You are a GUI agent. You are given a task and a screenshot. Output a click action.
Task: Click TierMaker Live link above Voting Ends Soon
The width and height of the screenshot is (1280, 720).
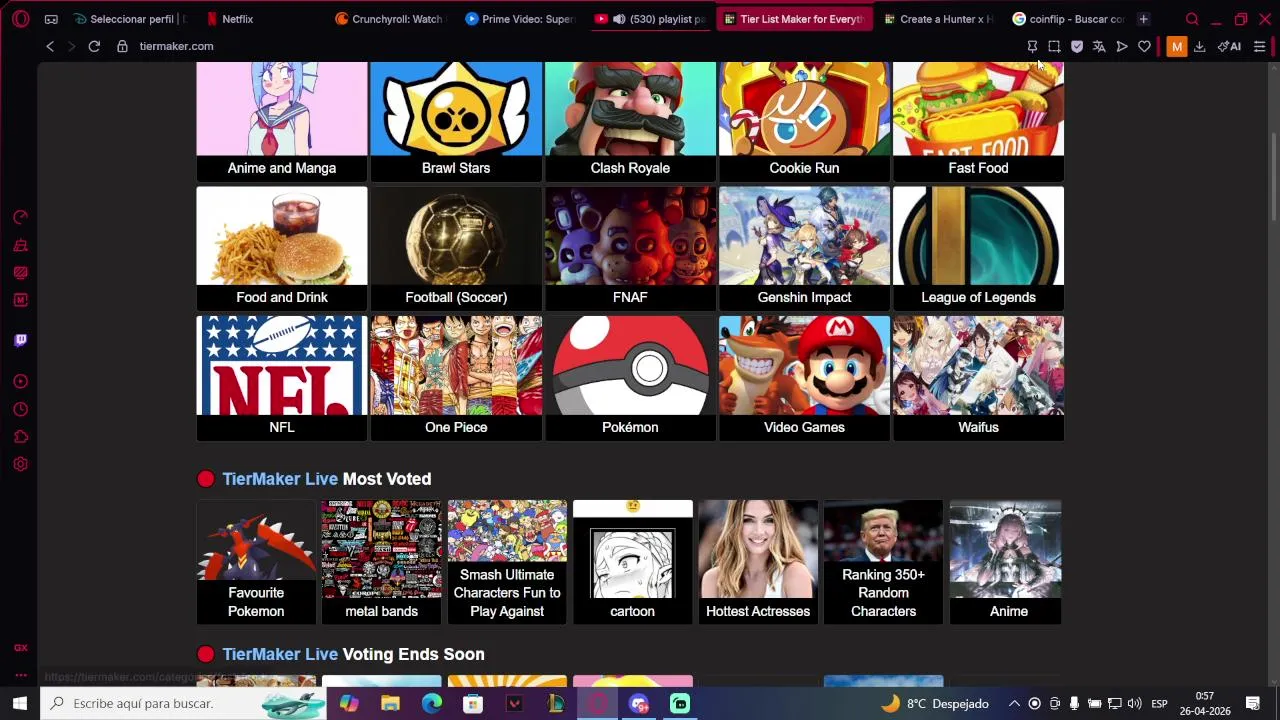(x=280, y=654)
